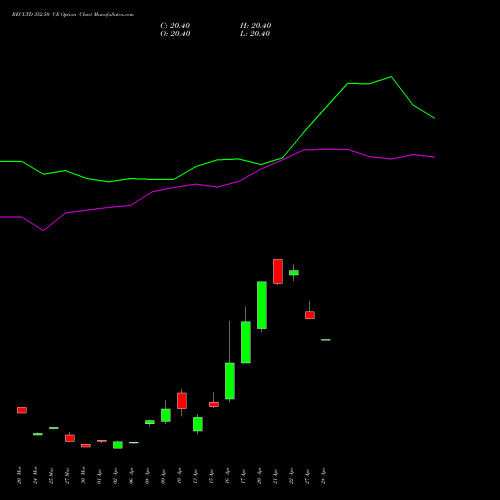Screen dimensions: 500x500
Task: Click the 'C: 20.40' close value
Action: [175, 26]
